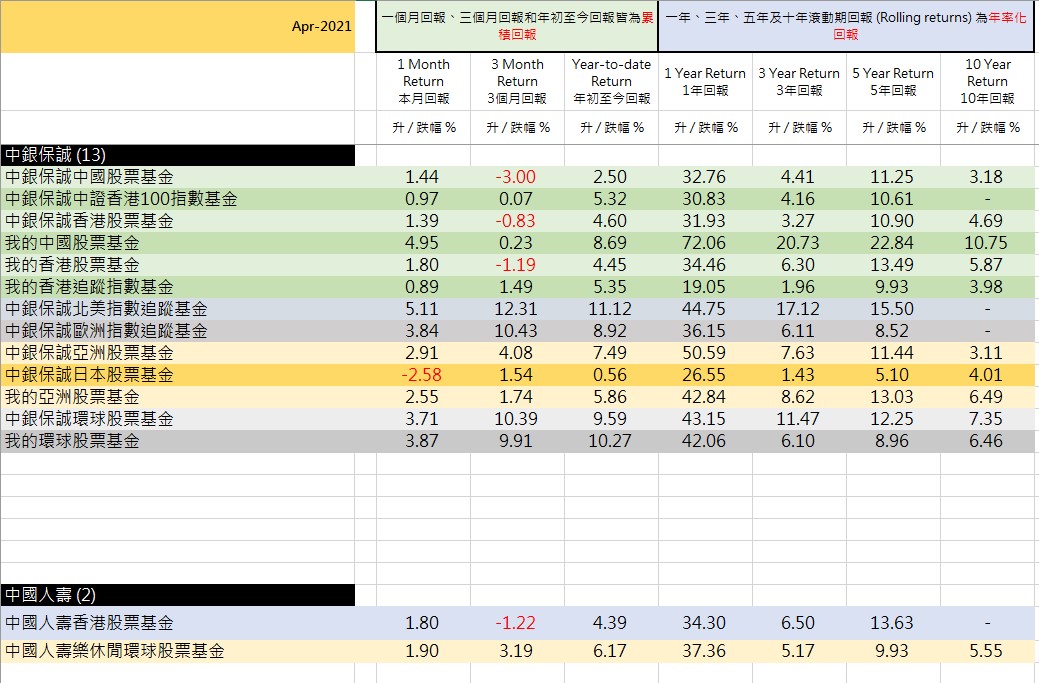Select the 10.27 year-to-date return cell
This screenshot has width=1039, height=683.
610,441
